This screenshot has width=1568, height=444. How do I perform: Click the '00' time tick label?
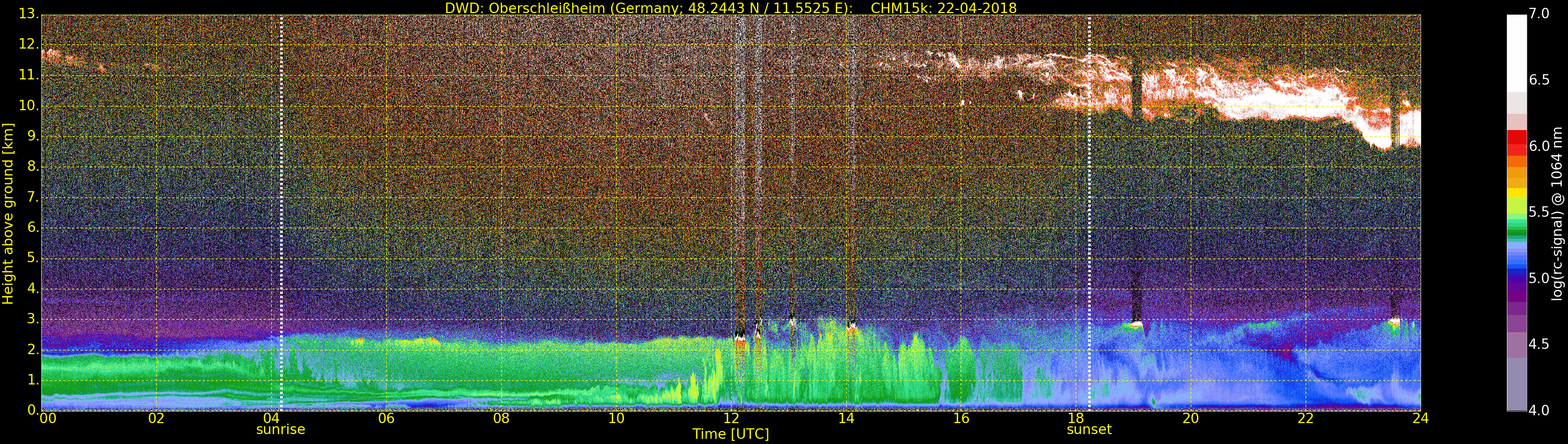(x=48, y=418)
